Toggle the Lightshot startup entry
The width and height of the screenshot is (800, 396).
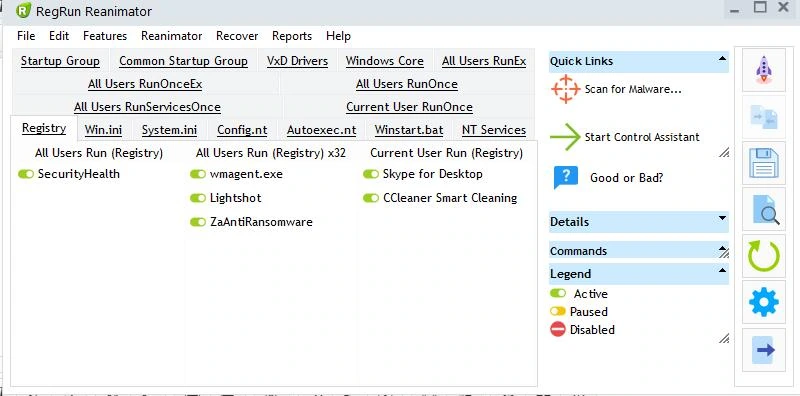198,198
